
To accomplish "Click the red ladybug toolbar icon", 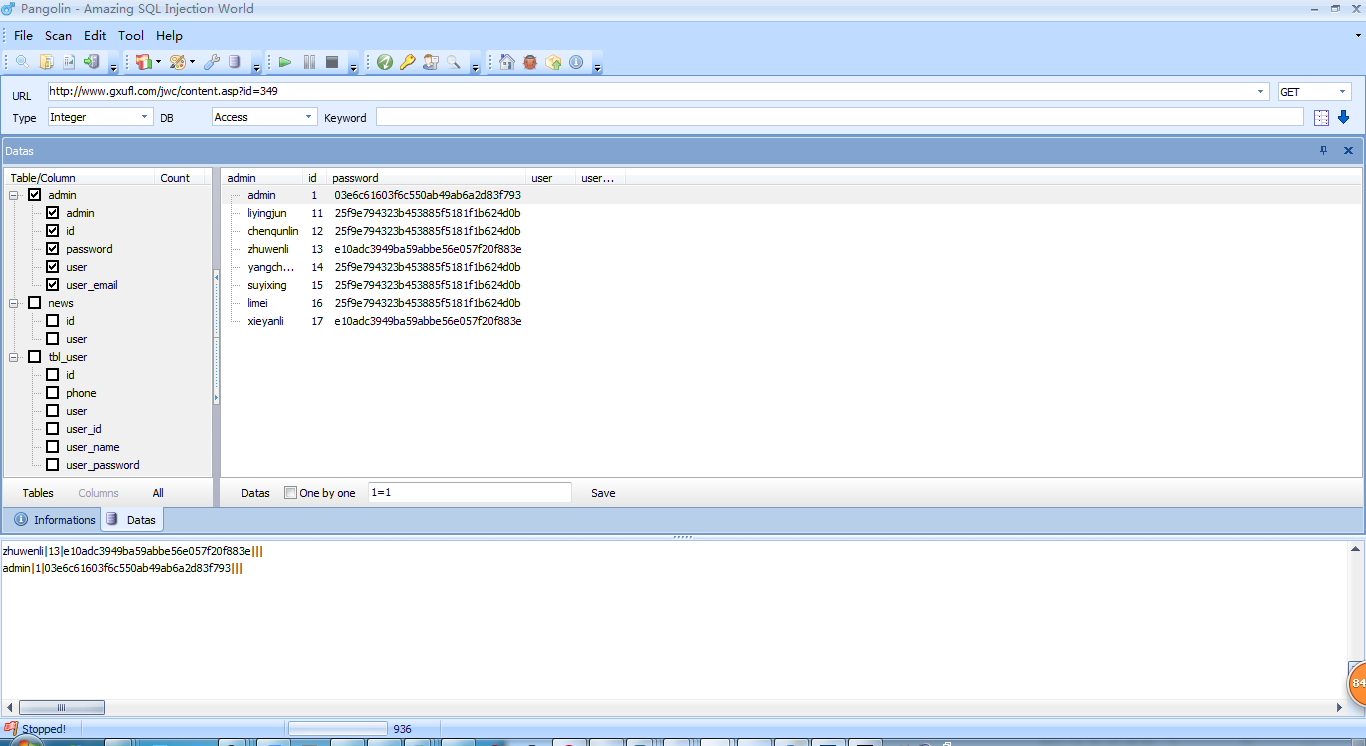I will click(529, 62).
